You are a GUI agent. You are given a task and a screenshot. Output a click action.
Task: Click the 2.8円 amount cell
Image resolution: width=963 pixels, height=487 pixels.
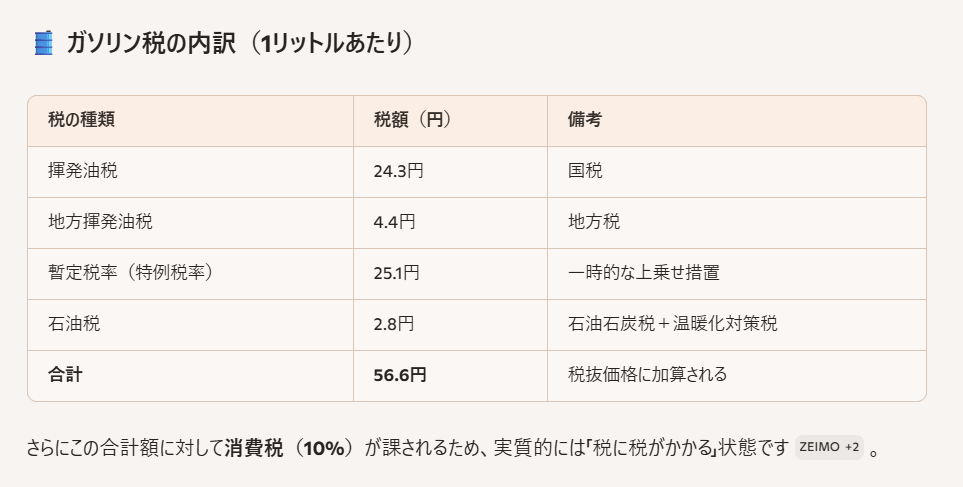click(x=394, y=324)
